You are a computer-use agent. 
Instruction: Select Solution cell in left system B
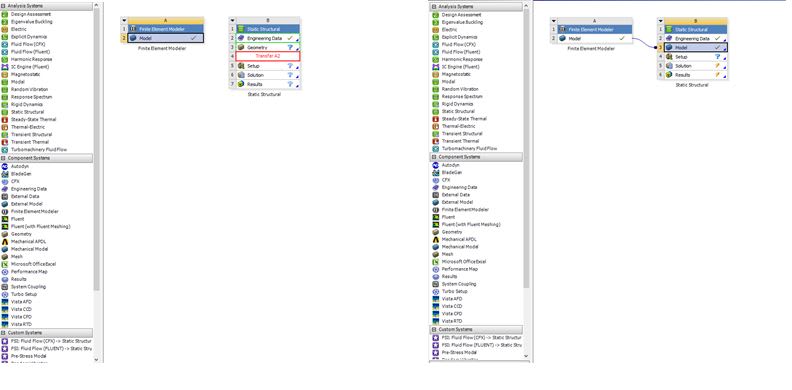268,75
